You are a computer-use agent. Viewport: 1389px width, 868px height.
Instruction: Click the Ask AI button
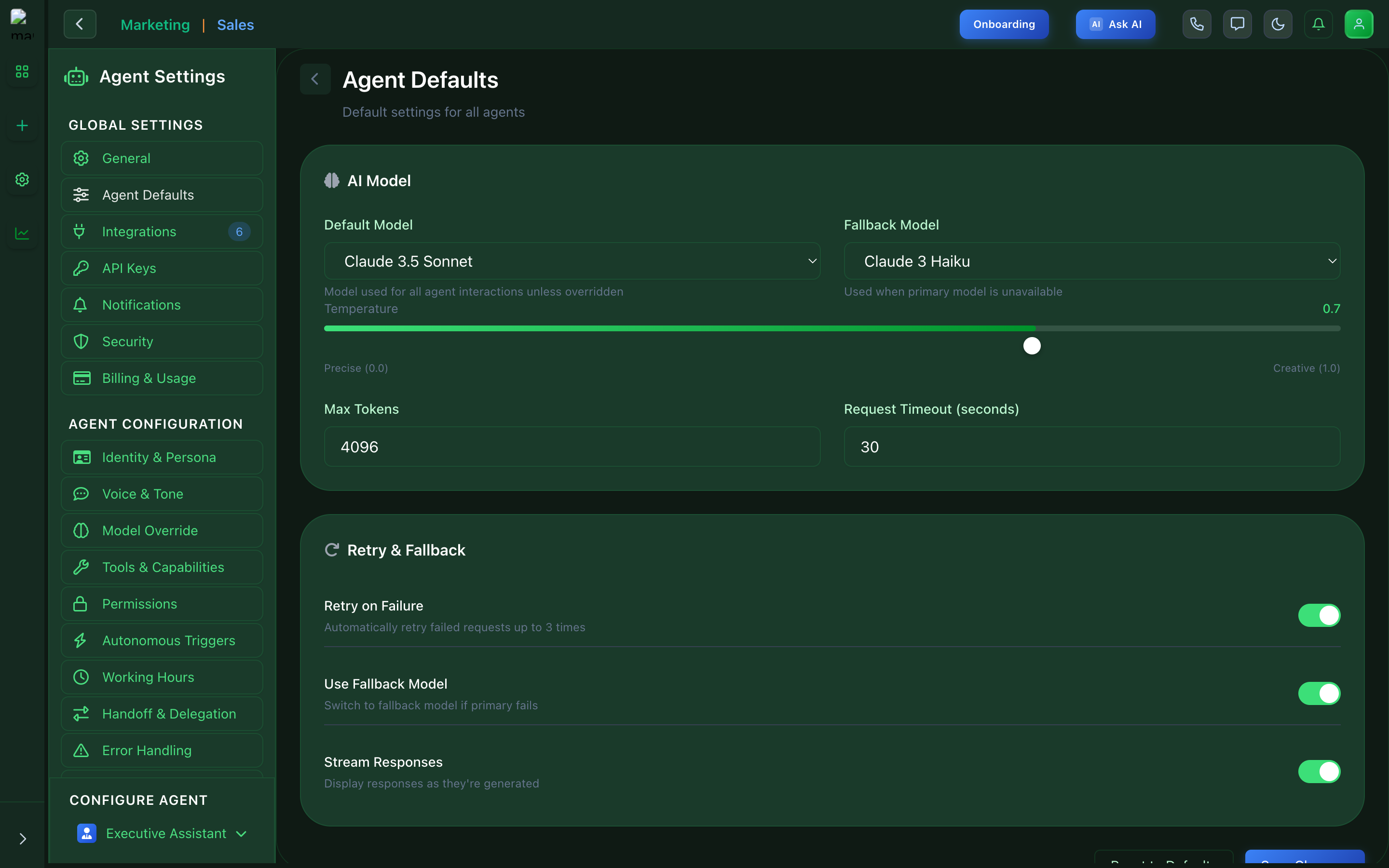click(x=1115, y=24)
